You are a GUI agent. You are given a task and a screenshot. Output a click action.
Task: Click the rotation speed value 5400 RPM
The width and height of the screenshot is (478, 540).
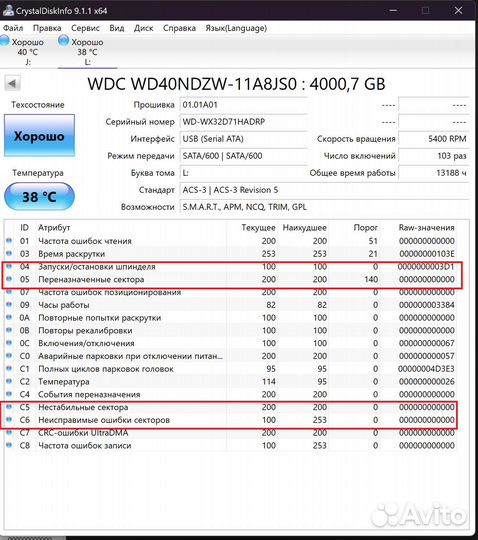[x=434, y=139]
